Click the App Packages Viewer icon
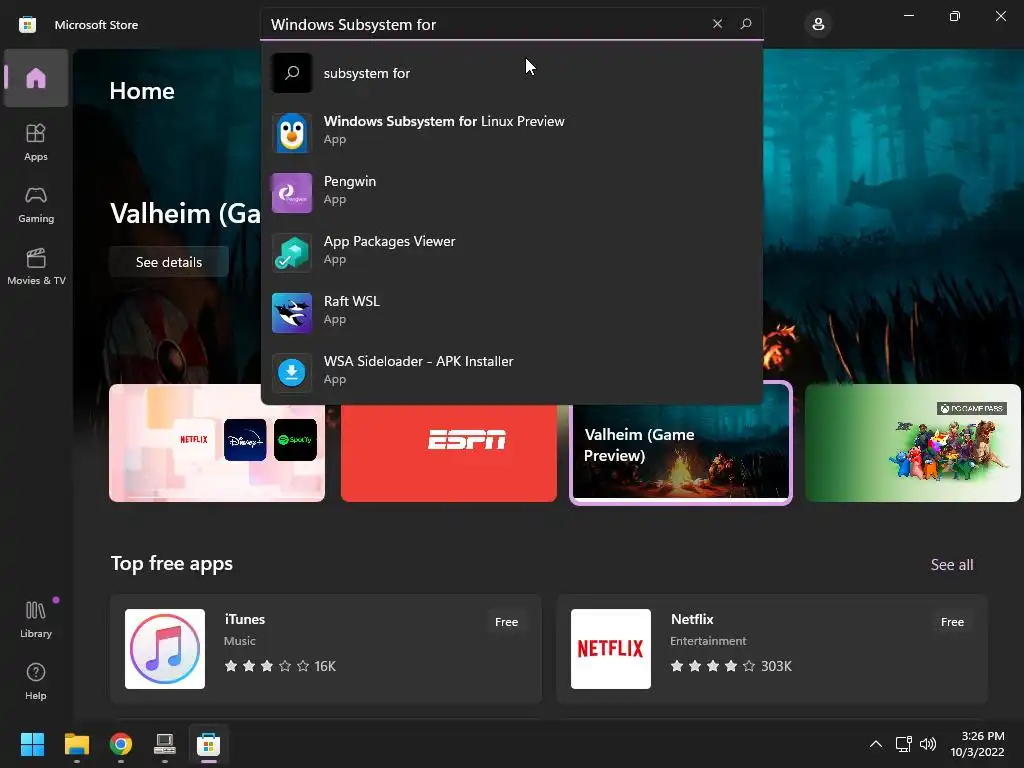Screen dimensions: 1024x768 pos(292,253)
